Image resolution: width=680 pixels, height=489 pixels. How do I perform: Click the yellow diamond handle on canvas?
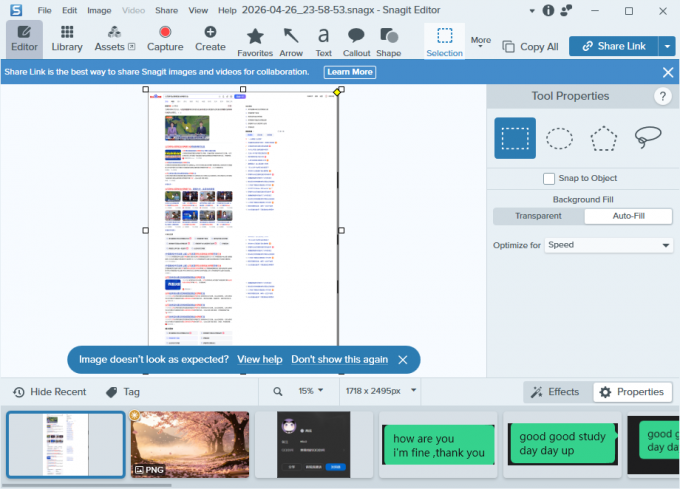(337, 92)
